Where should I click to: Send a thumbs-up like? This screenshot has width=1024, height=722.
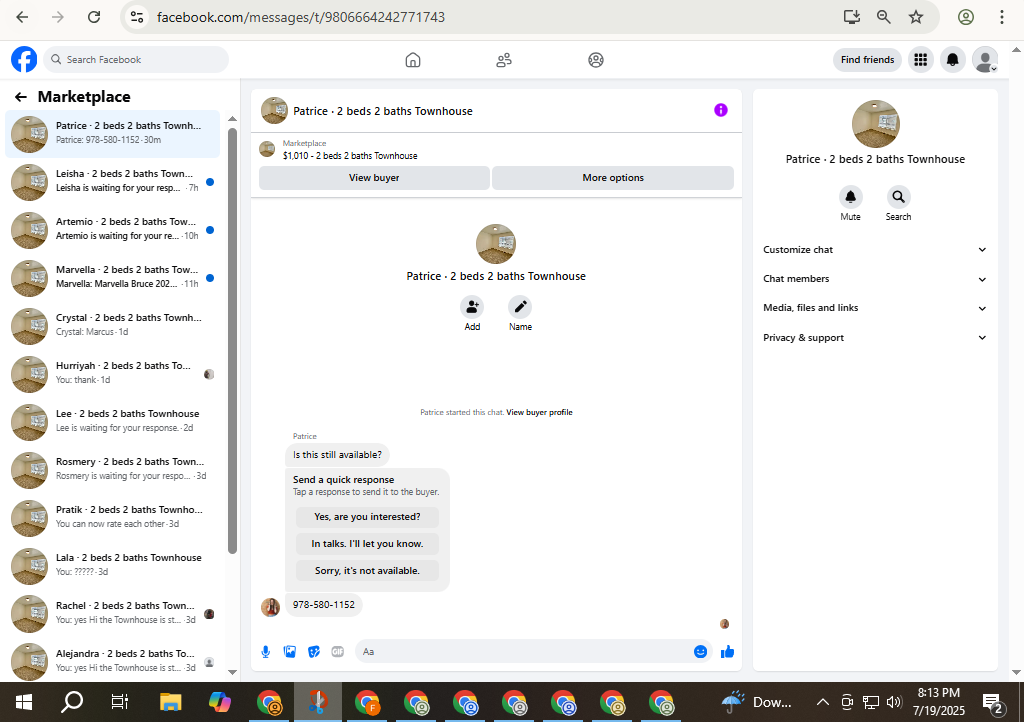[728, 651]
